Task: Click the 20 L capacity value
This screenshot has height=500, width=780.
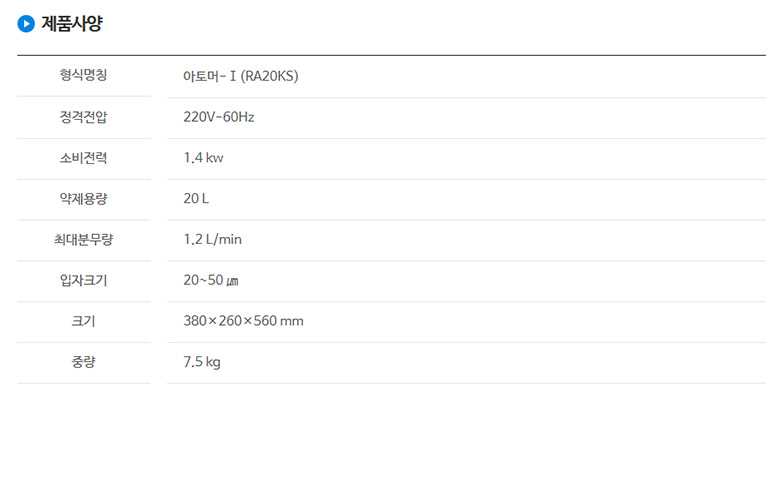Action: [x=196, y=199]
